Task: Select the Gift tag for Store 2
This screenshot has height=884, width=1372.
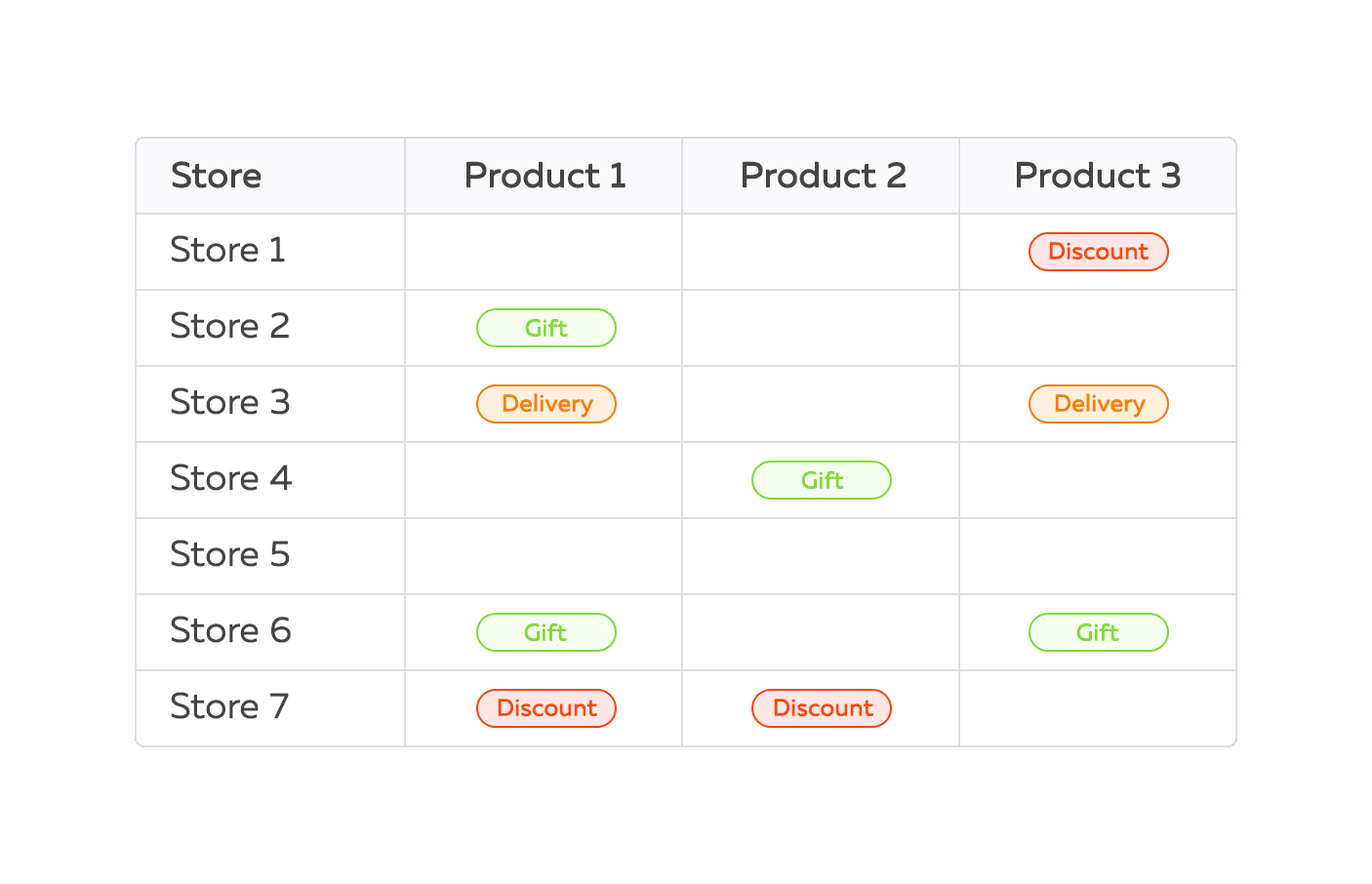Action: coord(545,328)
